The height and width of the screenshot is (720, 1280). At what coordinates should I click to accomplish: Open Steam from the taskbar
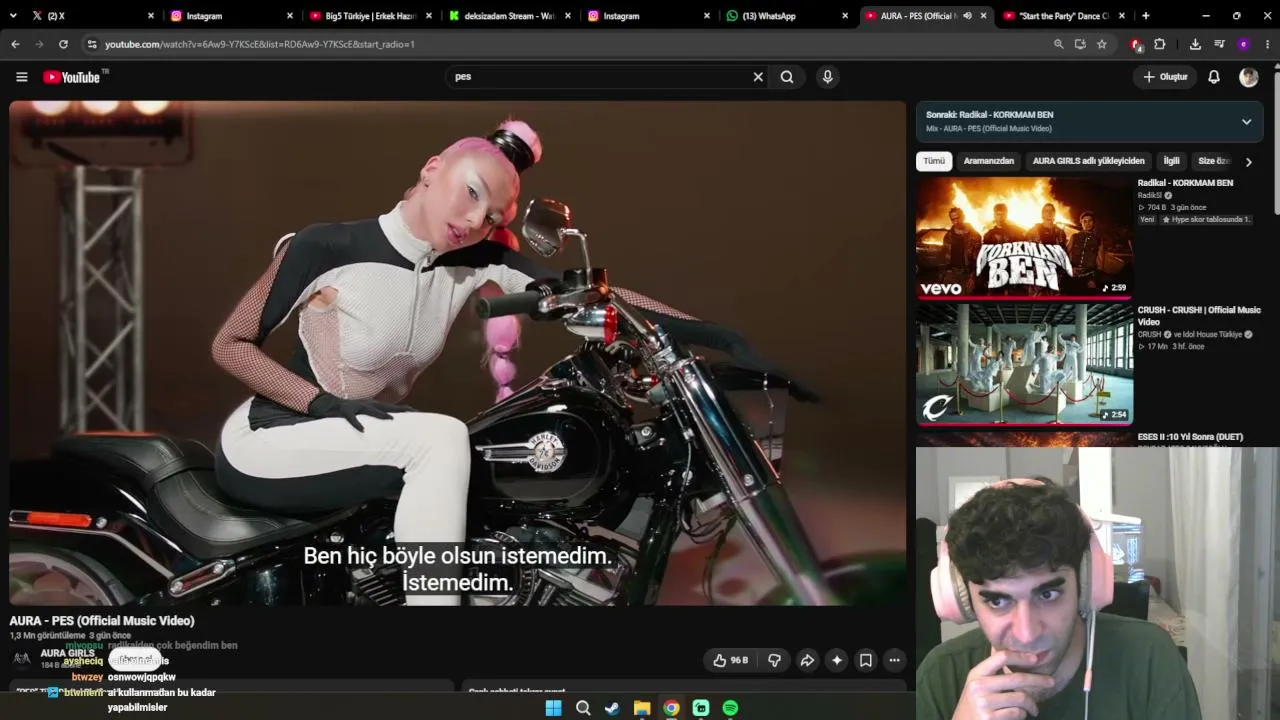(x=612, y=708)
